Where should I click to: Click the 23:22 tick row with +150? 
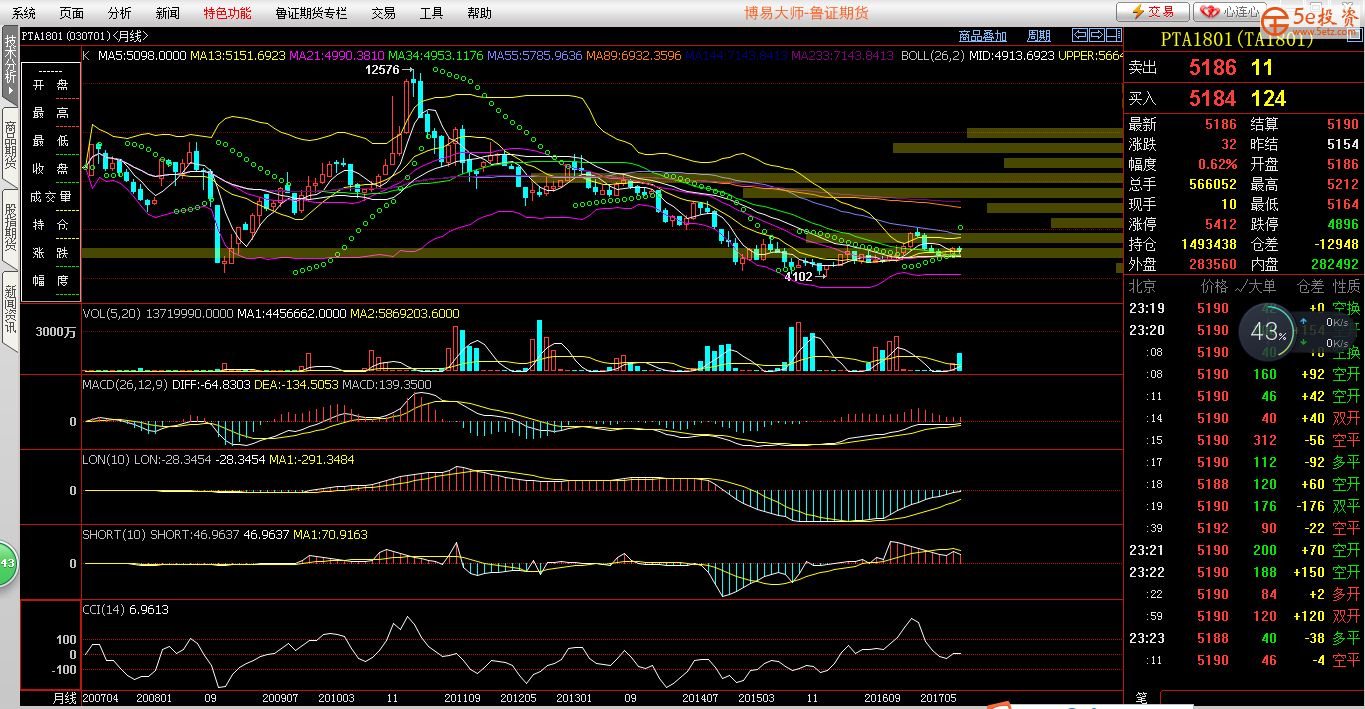click(1245, 572)
